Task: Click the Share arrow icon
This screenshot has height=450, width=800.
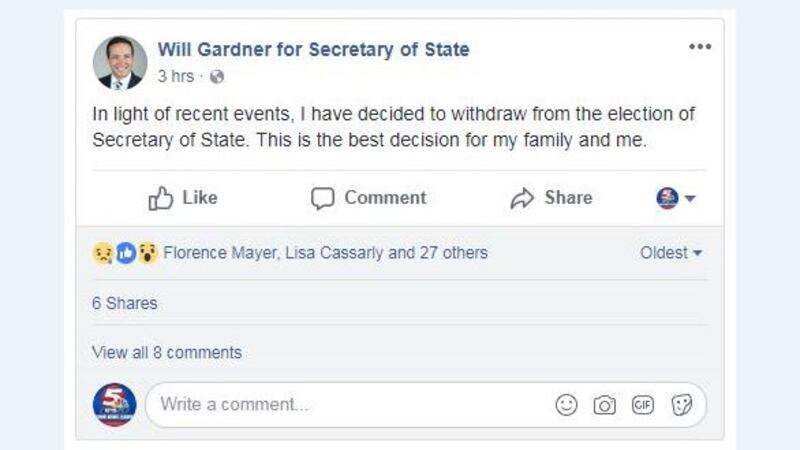Action: (x=522, y=199)
